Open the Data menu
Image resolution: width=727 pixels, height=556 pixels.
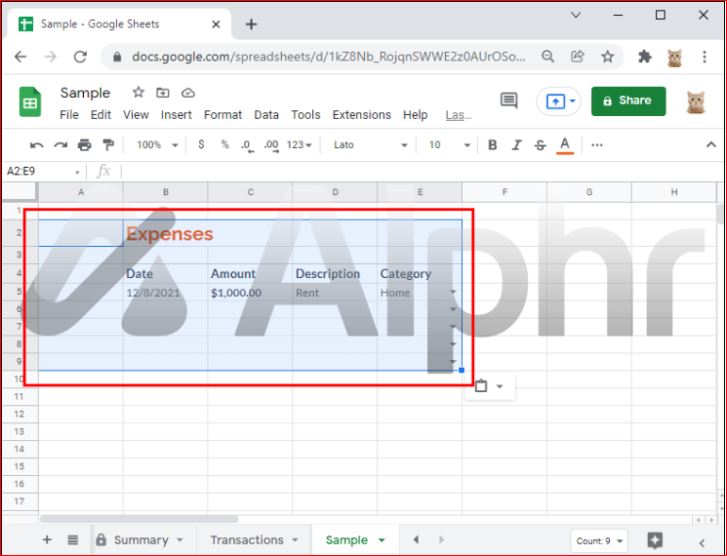click(x=266, y=115)
